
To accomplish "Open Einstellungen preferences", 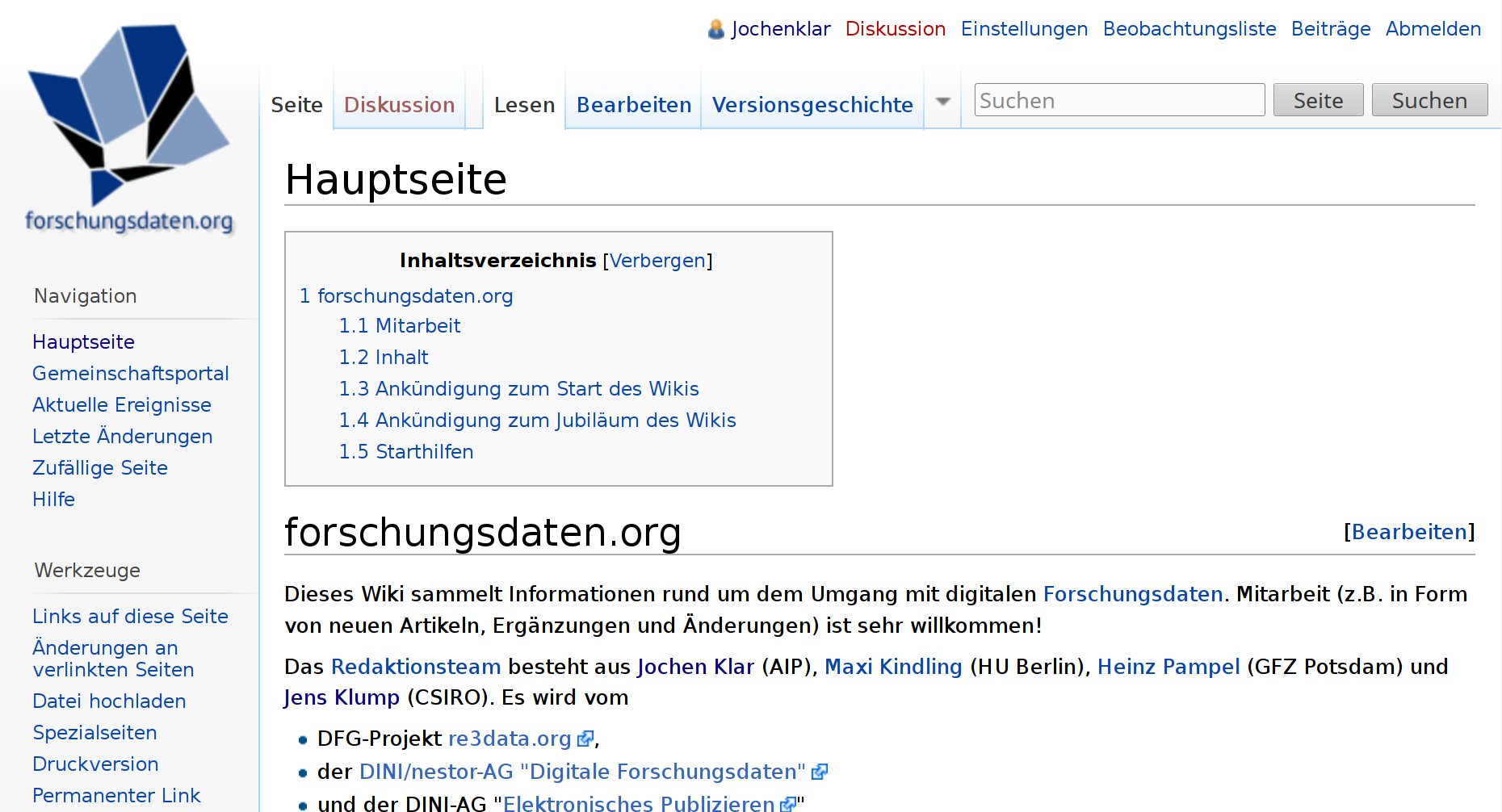I will click(x=1024, y=29).
